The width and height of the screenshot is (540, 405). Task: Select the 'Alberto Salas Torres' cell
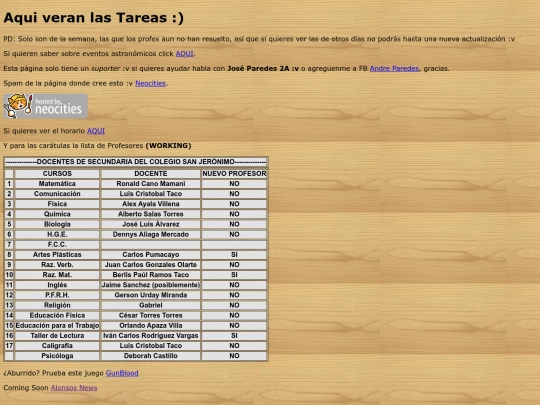150,214
